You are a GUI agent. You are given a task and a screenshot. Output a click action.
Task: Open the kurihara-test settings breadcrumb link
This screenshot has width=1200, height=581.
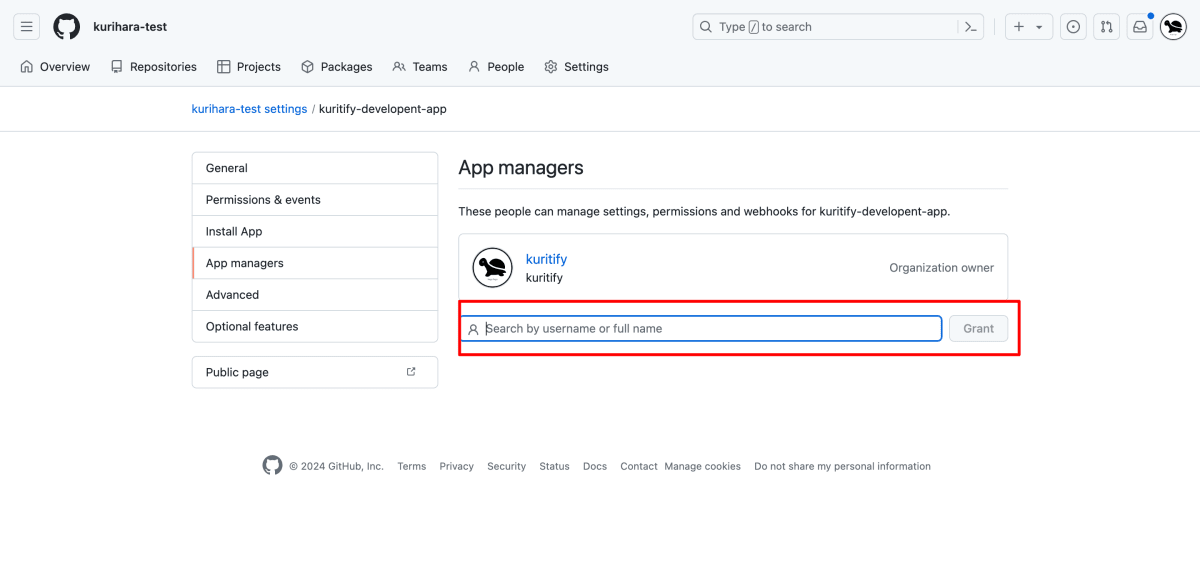pos(249,109)
